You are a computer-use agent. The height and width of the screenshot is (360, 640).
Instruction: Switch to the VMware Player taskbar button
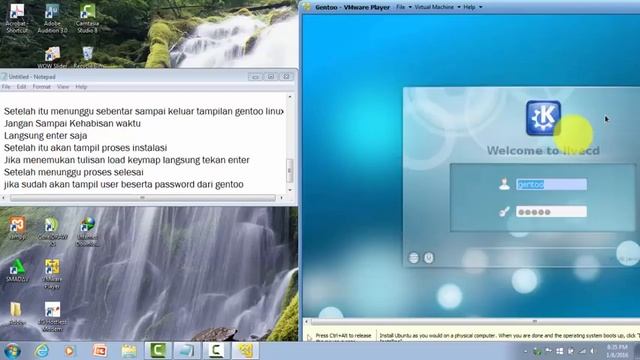(245, 351)
